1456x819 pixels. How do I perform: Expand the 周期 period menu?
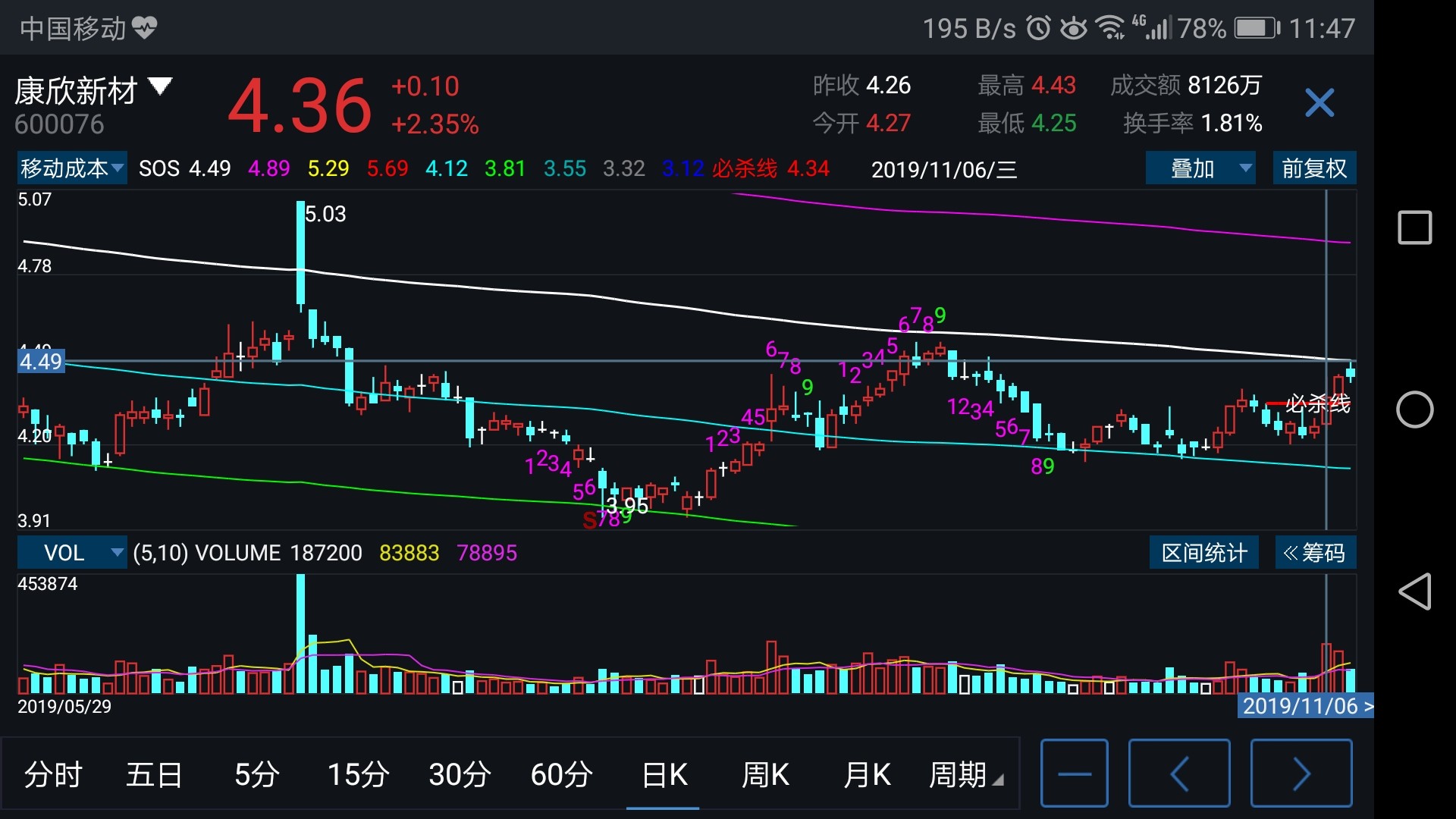click(x=965, y=774)
